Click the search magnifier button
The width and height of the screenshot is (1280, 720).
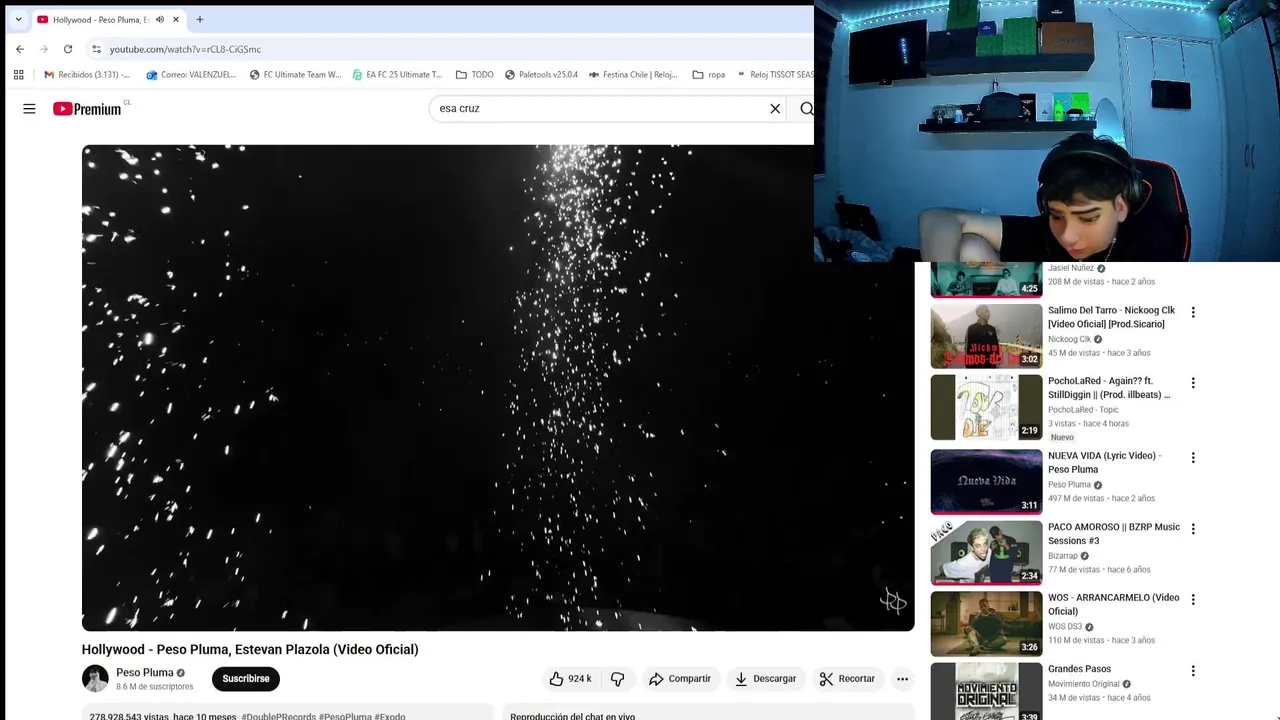pyautogui.click(x=806, y=108)
